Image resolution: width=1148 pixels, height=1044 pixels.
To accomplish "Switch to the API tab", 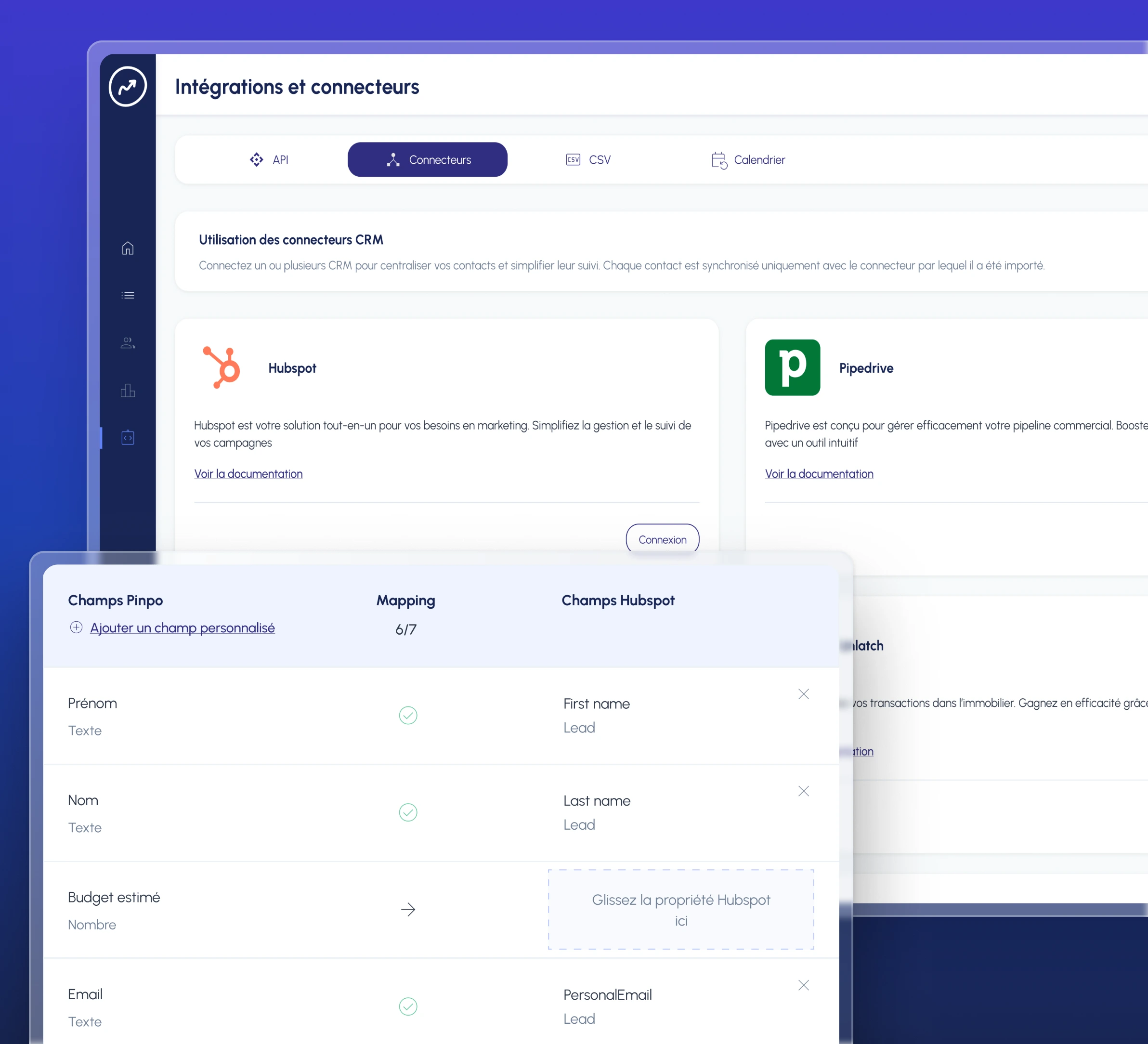I will point(269,160).
